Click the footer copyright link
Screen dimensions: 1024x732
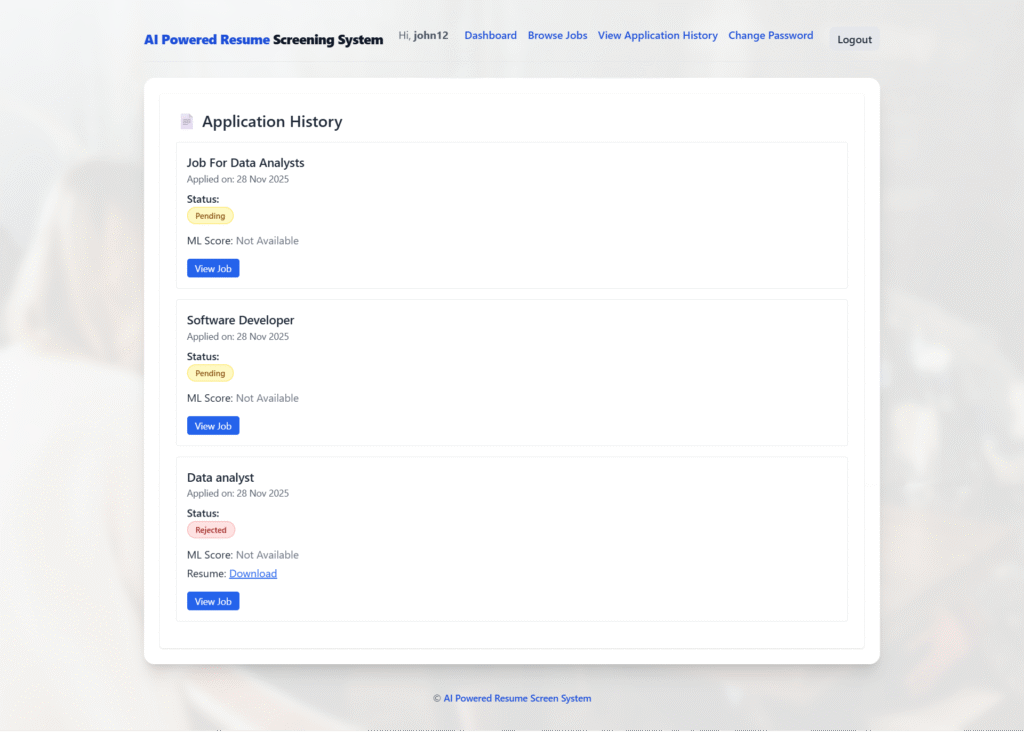pyautogui.click(x=511, y=698)
